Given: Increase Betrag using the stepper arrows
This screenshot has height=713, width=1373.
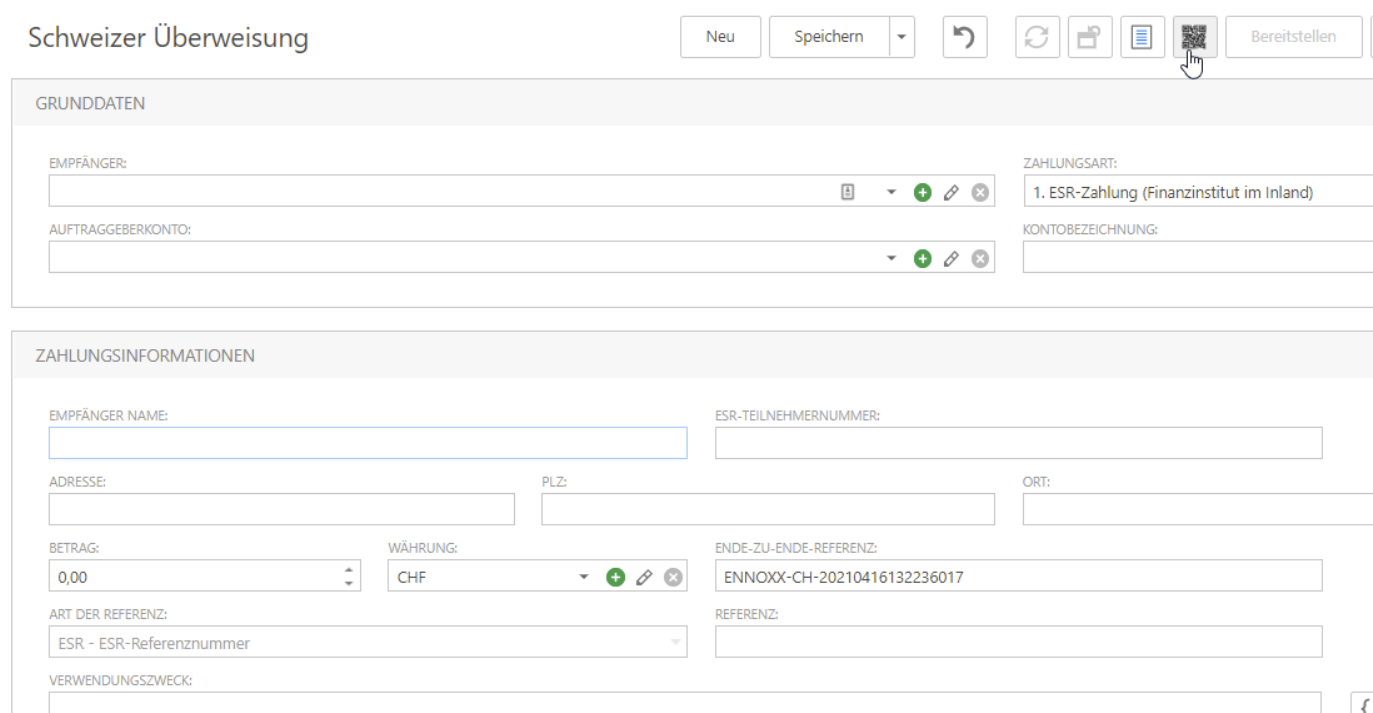Looking at the screenshot, I should pos(348,570).
